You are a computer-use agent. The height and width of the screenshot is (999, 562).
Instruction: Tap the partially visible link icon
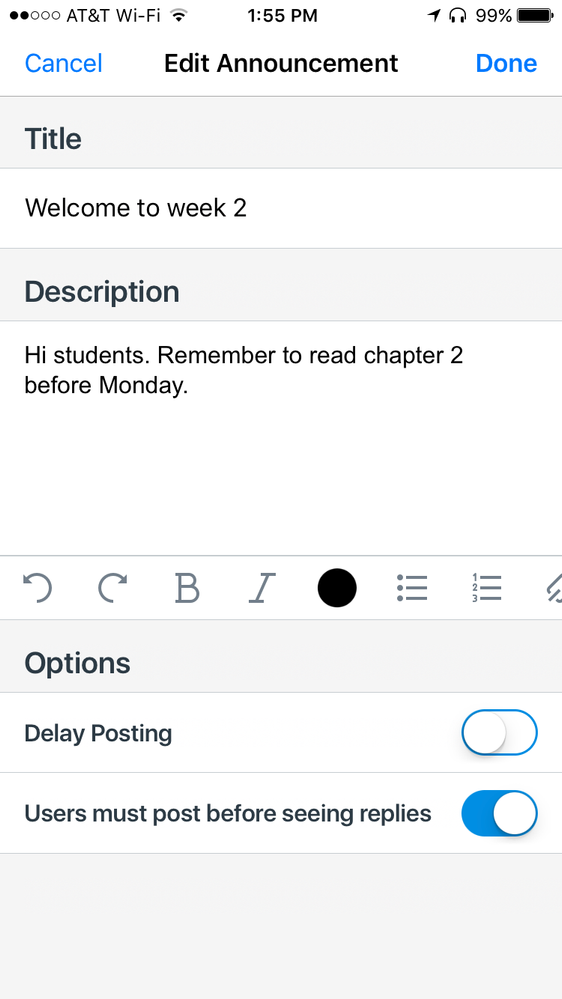click(x=552, y=587)
